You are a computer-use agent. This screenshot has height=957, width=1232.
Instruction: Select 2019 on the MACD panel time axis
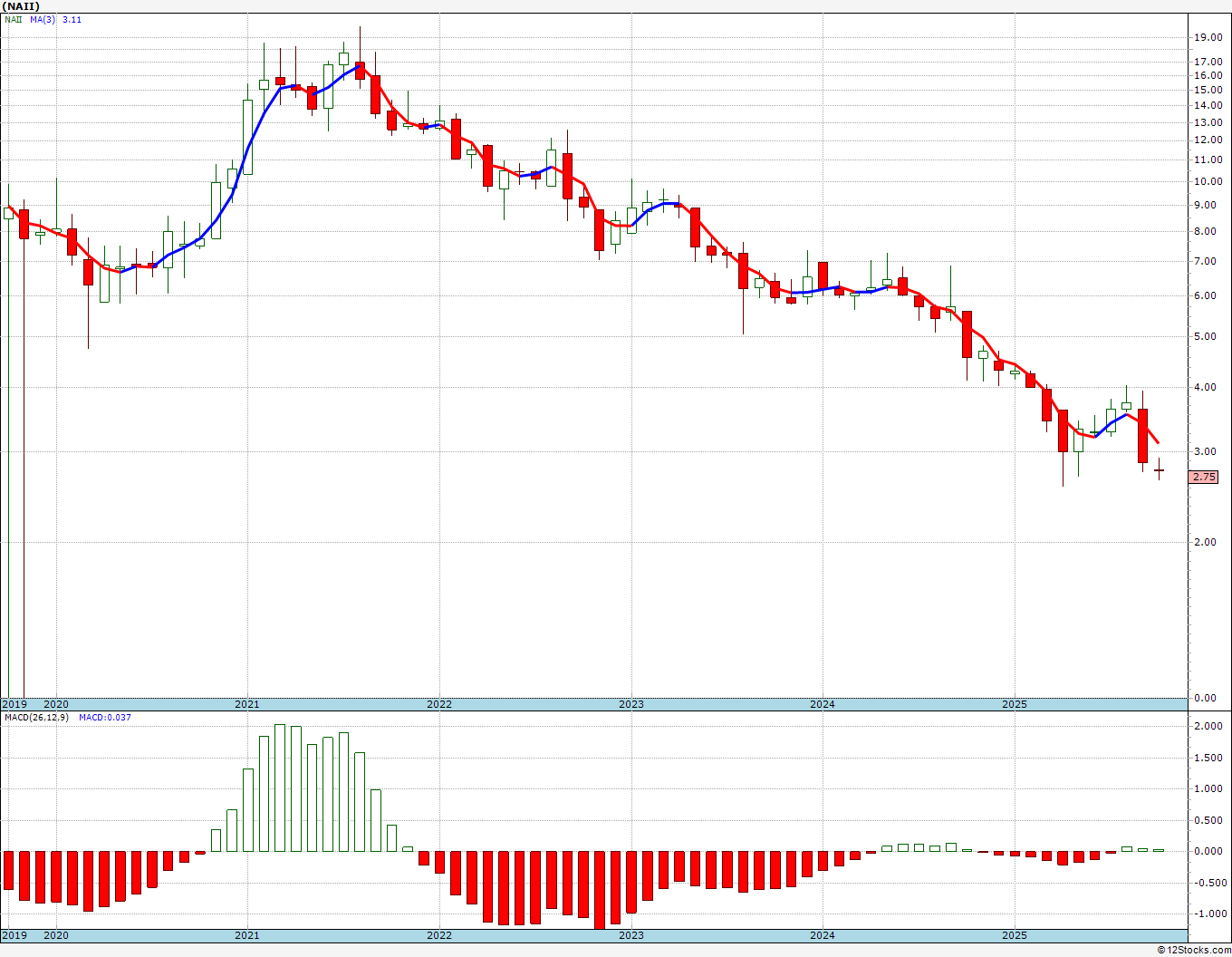pos(14,935)
